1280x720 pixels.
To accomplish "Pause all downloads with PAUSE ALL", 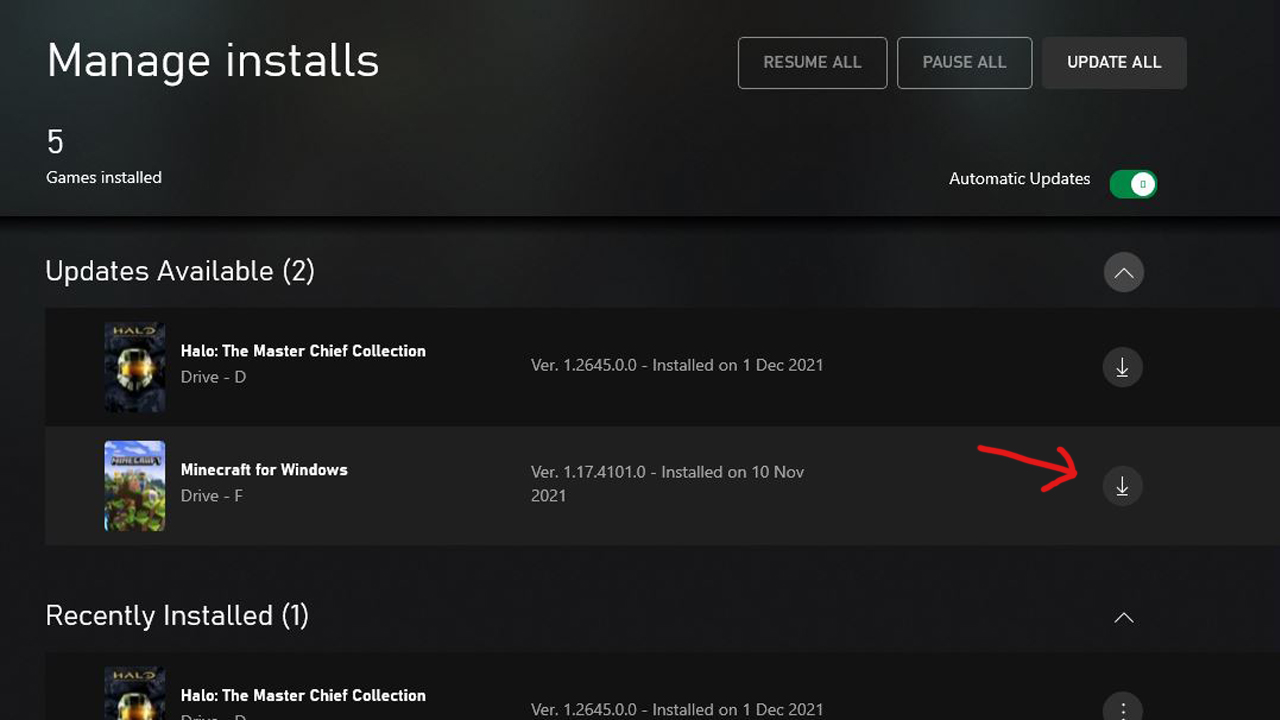I will click(x=964, y=63).
